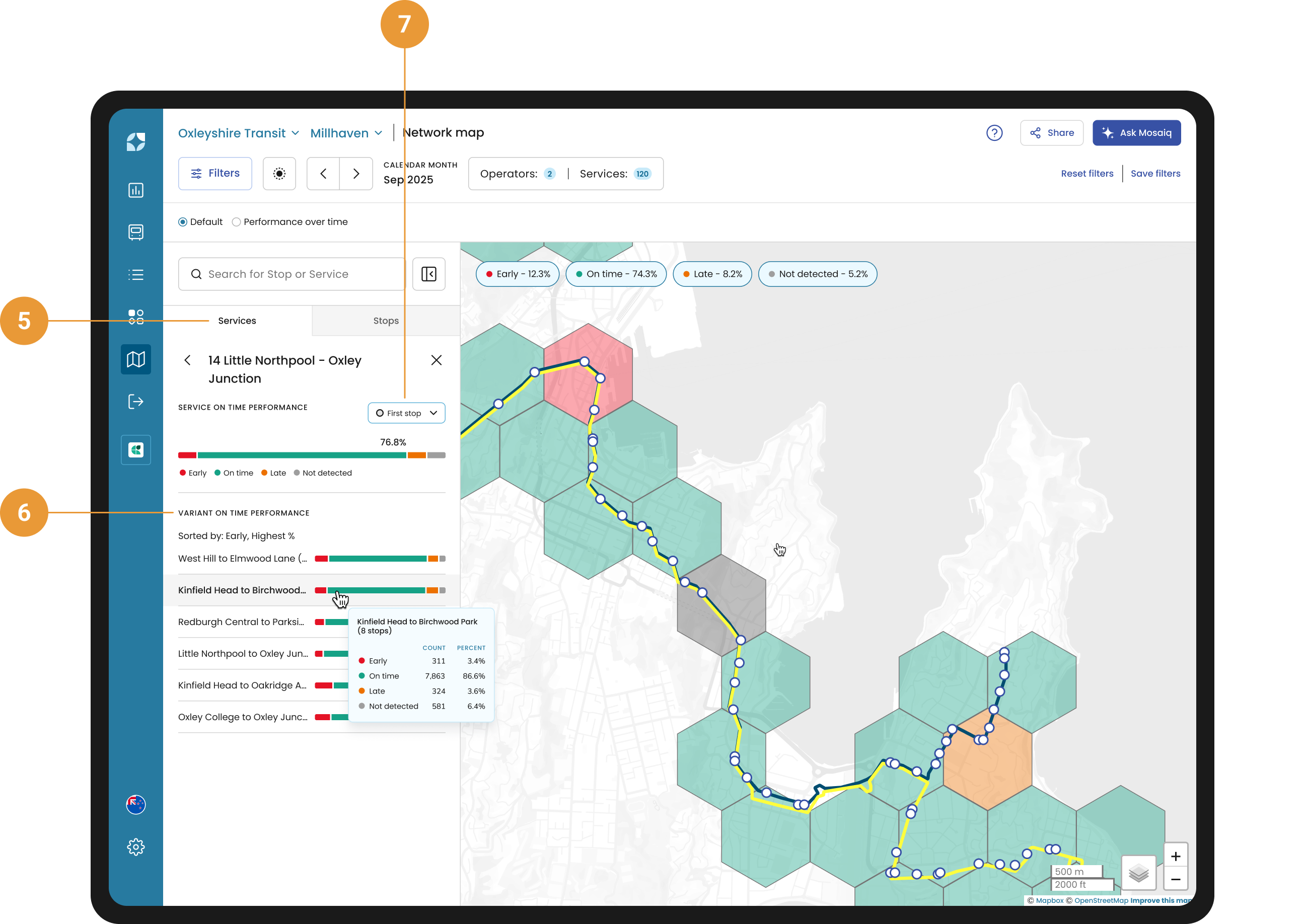Open the green Mosaiq app icon in sidebar
The image size is (1305, 924).
[135, 450]
